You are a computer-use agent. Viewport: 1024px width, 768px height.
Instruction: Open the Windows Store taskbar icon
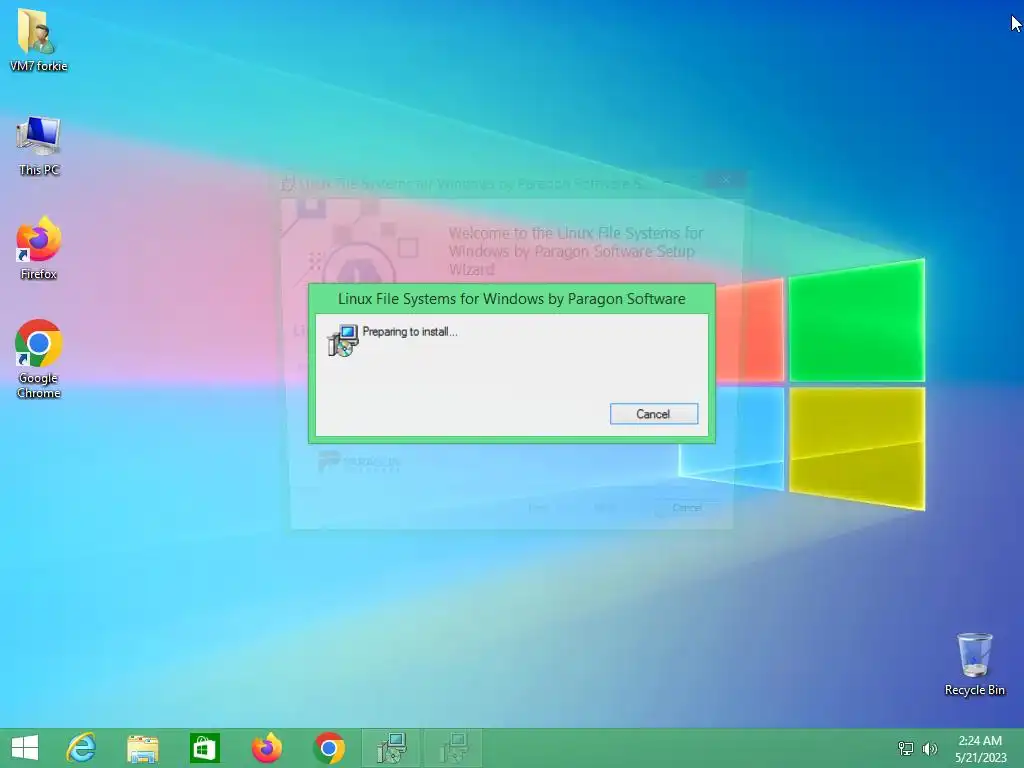tap(204, 748)
